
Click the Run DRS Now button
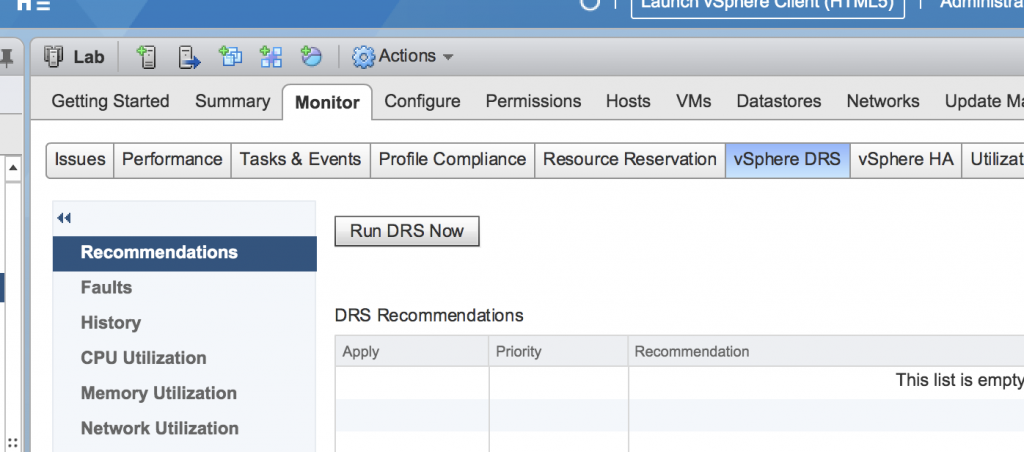tap(407, 231)
